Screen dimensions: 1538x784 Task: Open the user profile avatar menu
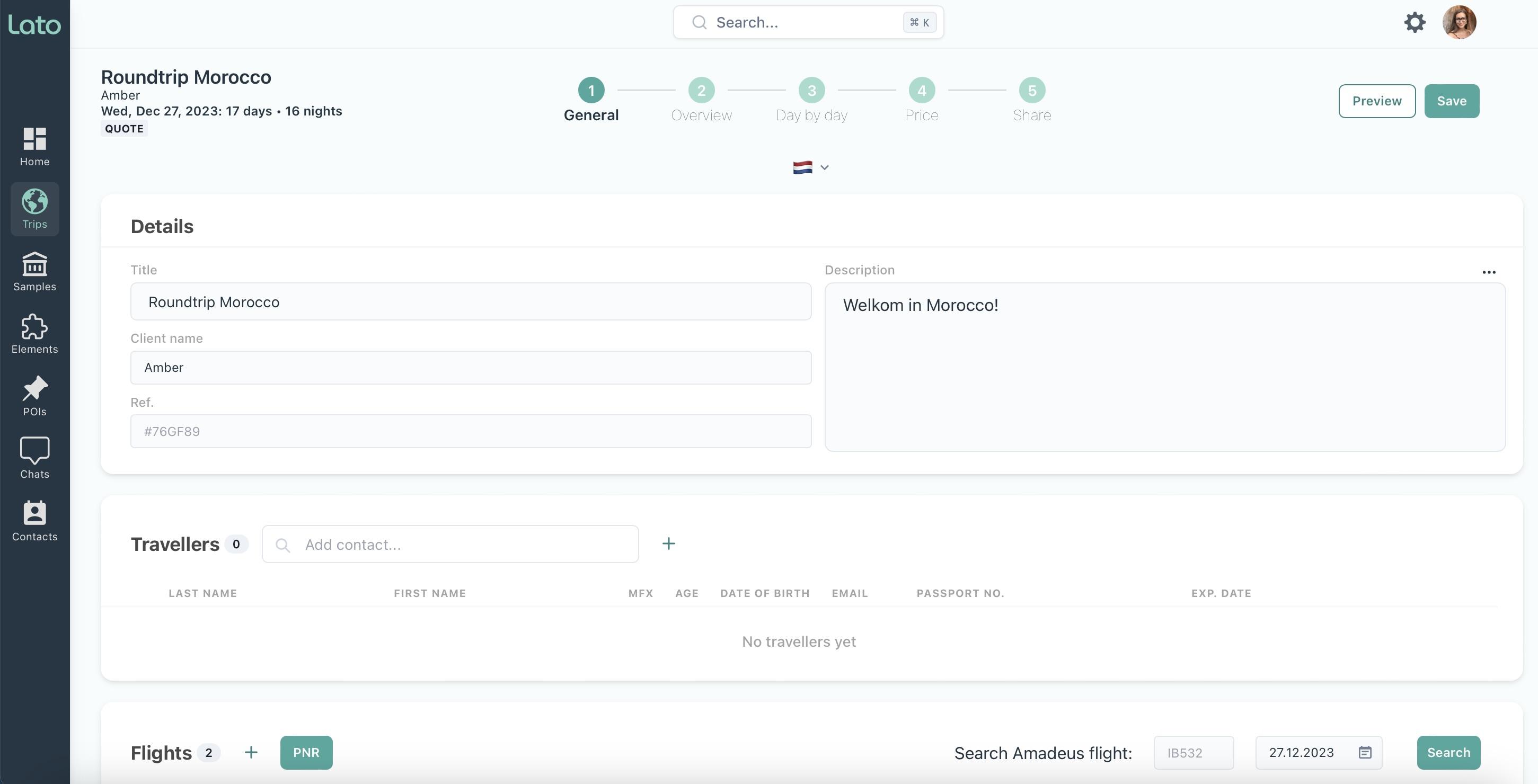(1459, 23)
